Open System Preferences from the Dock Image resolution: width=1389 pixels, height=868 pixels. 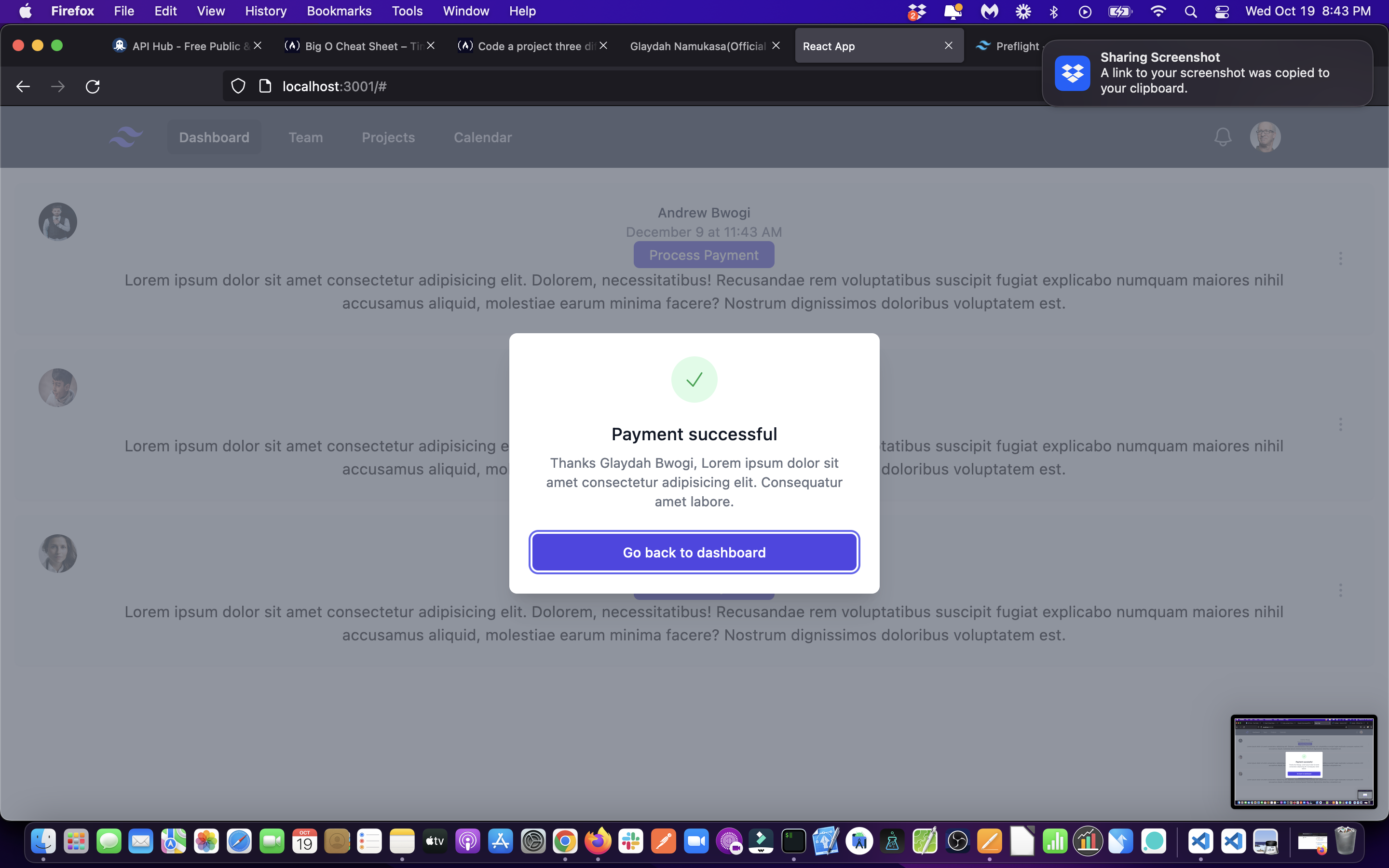[x=532, y=841]
